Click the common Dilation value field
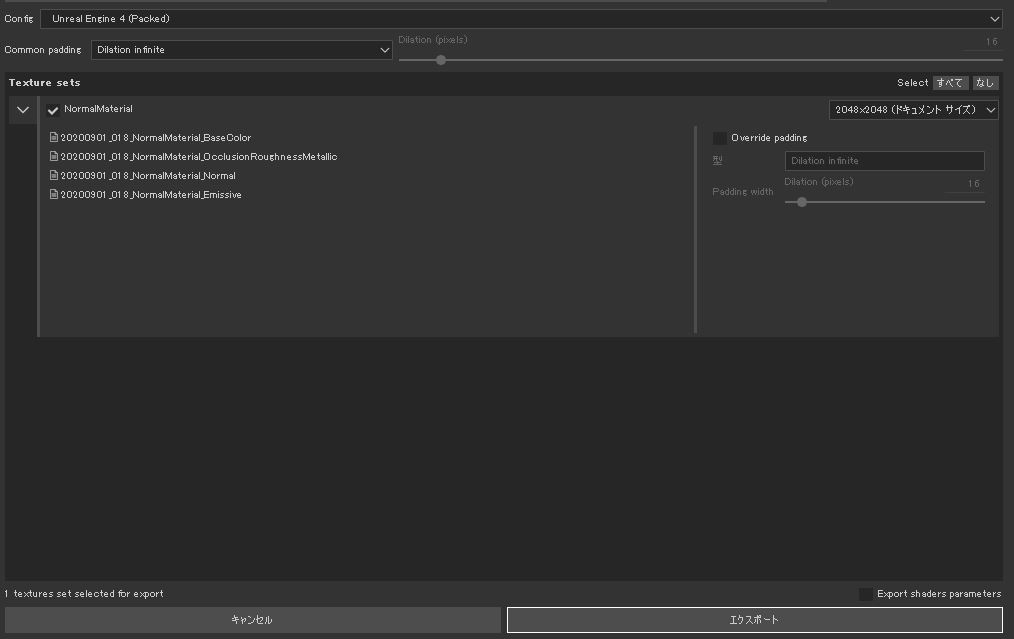The image size is (1014, 639). [983, 42]
